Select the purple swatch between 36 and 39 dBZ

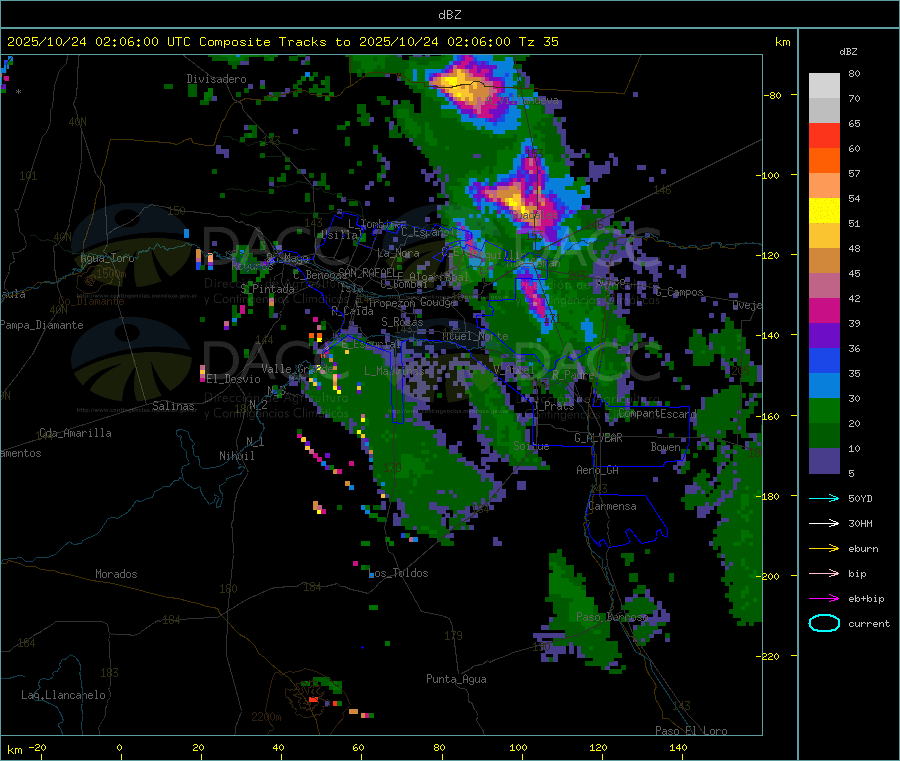click(824, 336)
